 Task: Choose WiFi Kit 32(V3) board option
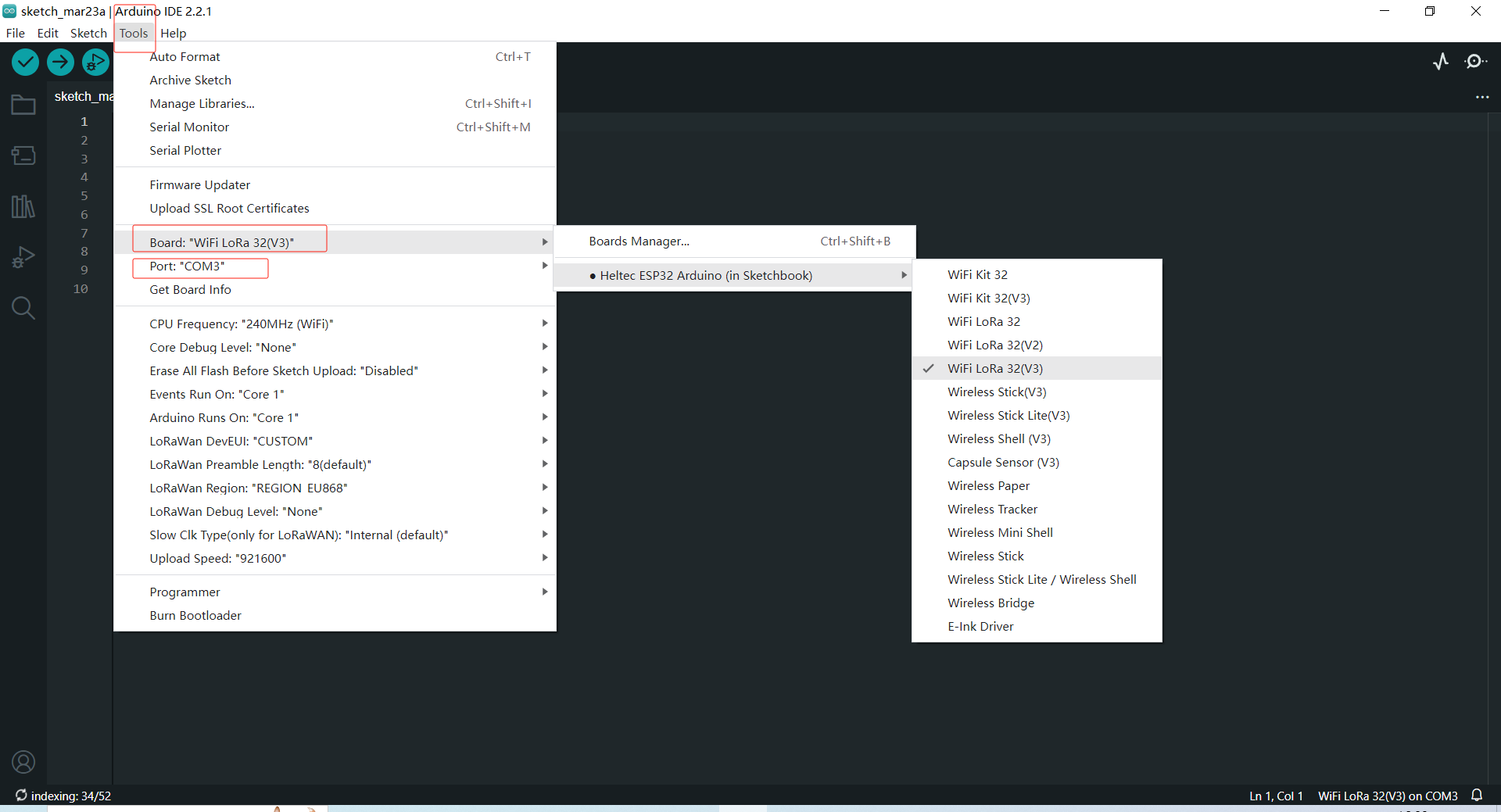[988, 299]
